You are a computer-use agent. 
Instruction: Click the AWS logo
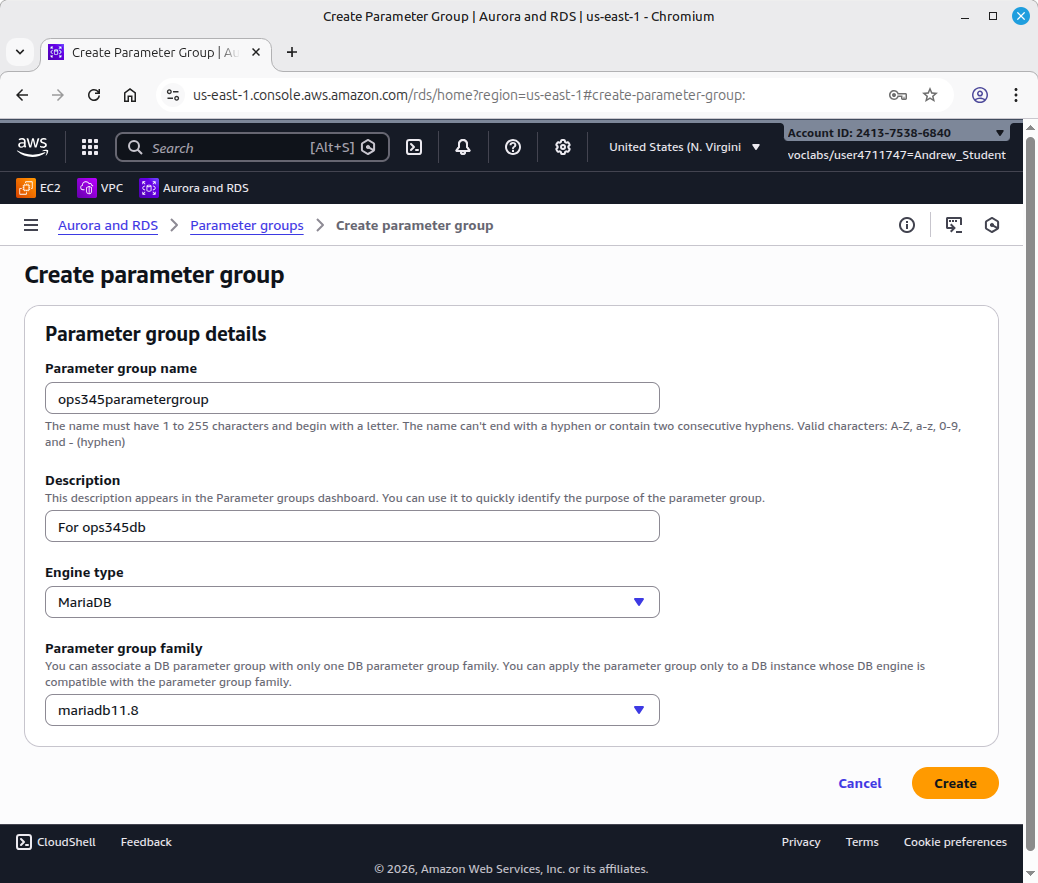pos(33,147)
